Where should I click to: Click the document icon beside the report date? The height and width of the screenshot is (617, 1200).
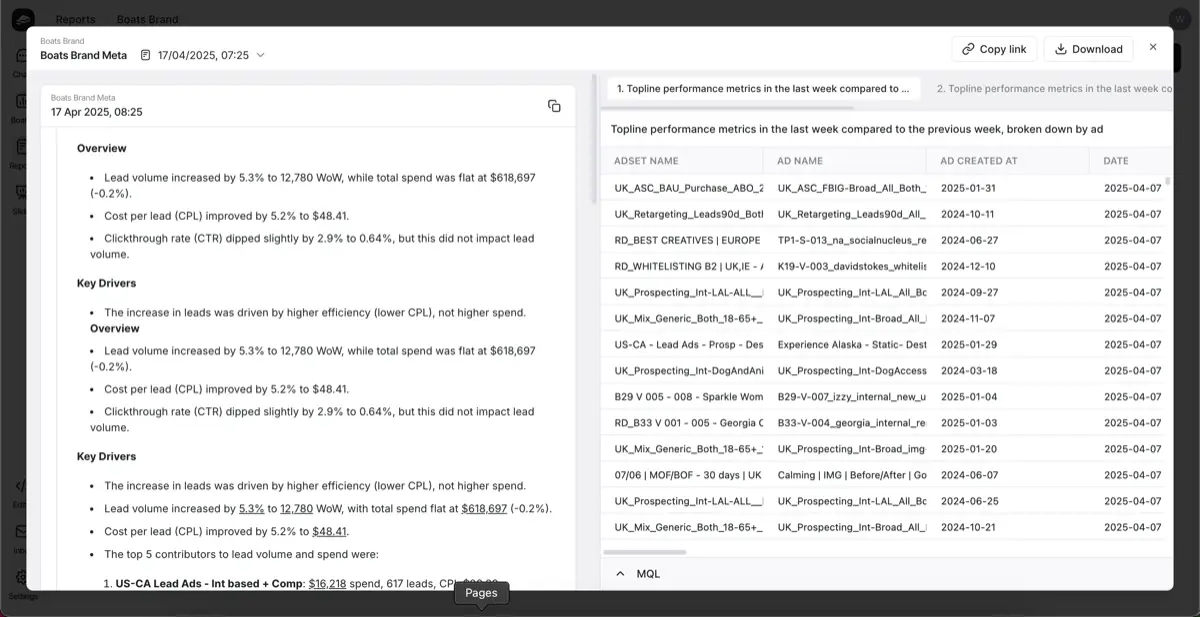146,55
